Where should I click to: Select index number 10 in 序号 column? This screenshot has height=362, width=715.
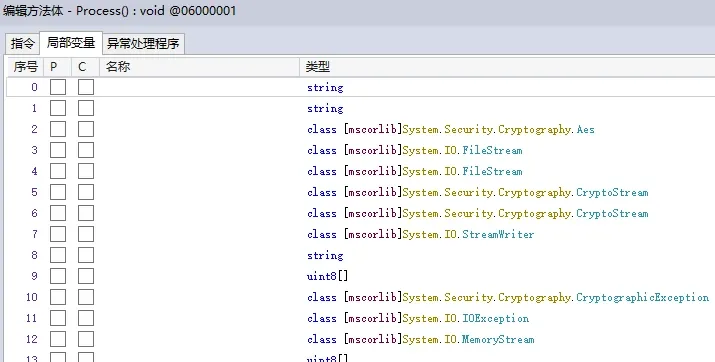31,297
